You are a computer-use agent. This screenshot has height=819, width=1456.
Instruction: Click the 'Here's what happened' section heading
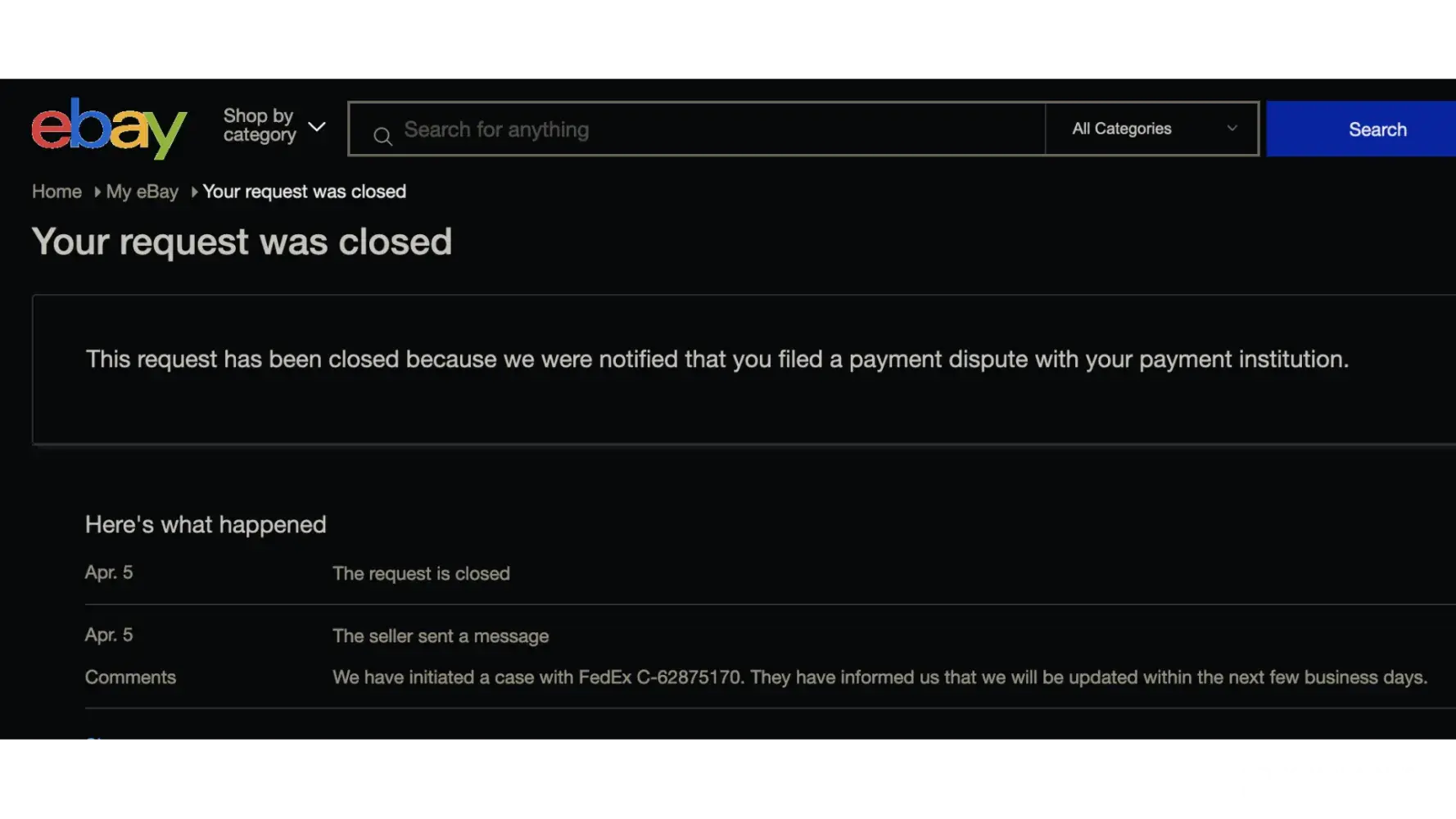point(206,524)
